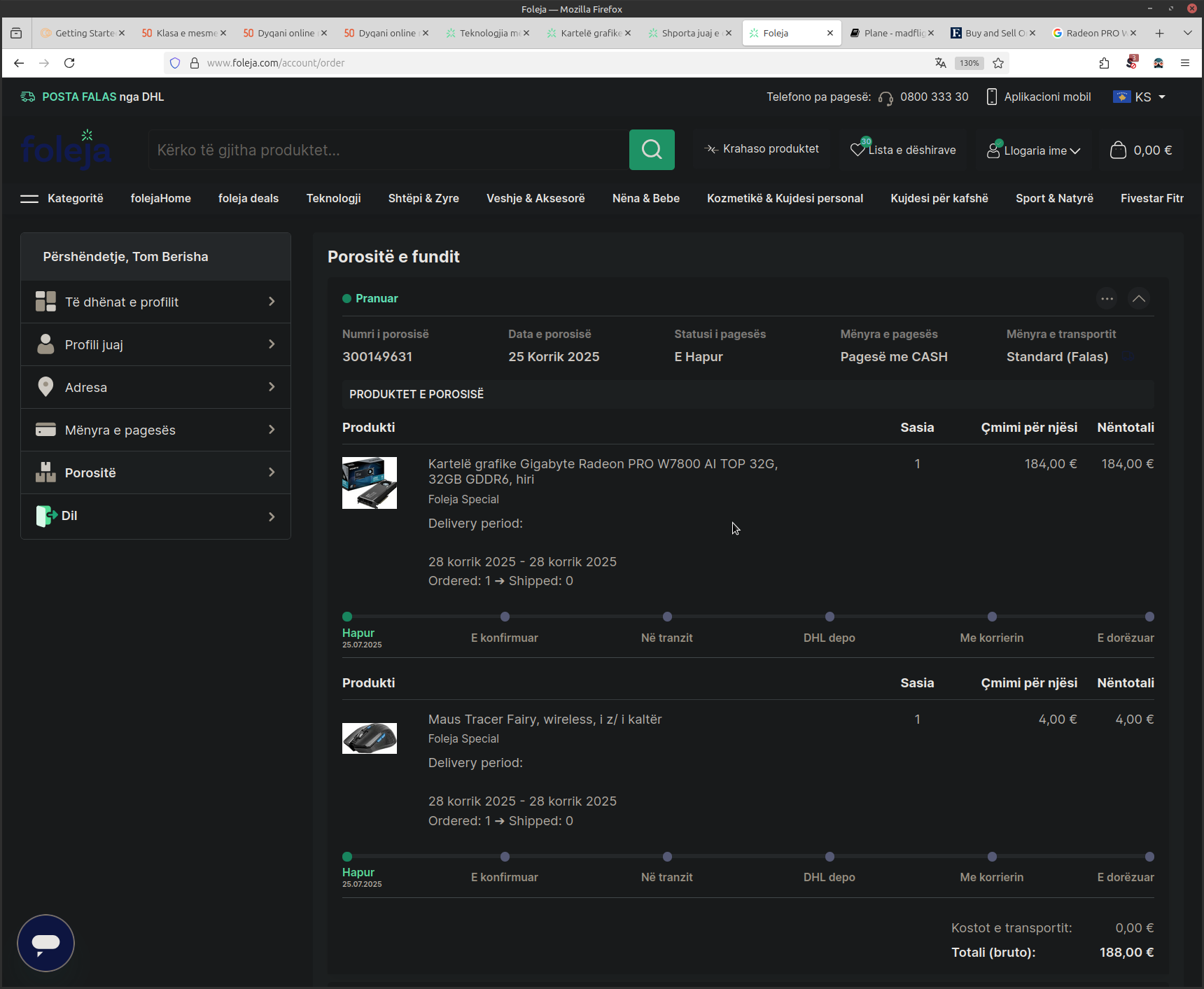Click graphics card E konfirmuar step dot
This screenshot has height=989, width=1204.
pyautogui.click(x=505, y=617)
